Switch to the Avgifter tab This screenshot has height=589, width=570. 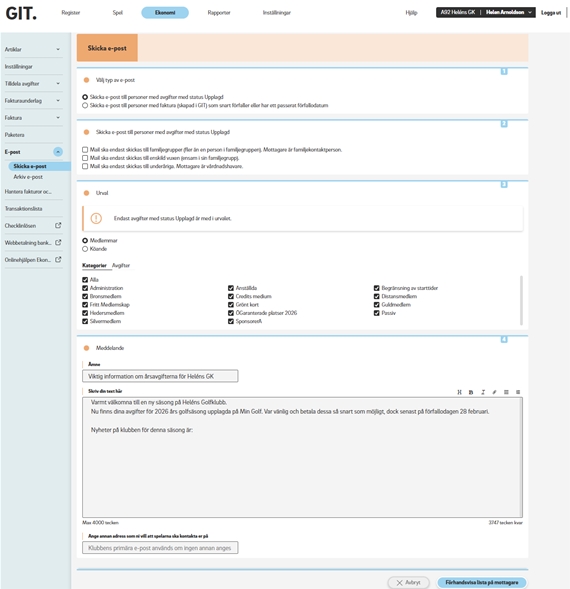(x=121, y=265)
